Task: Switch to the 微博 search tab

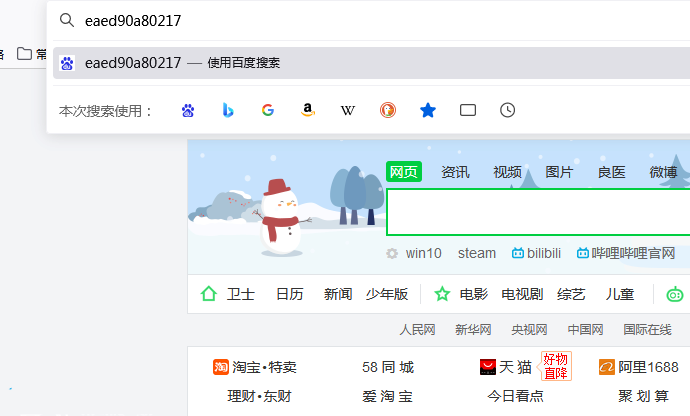Action: (664, 172)
